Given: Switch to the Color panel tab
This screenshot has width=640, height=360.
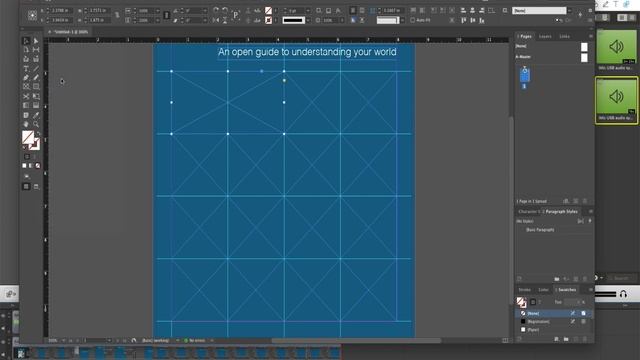Looking at the screenshot, I should click(x=543, y=290).
